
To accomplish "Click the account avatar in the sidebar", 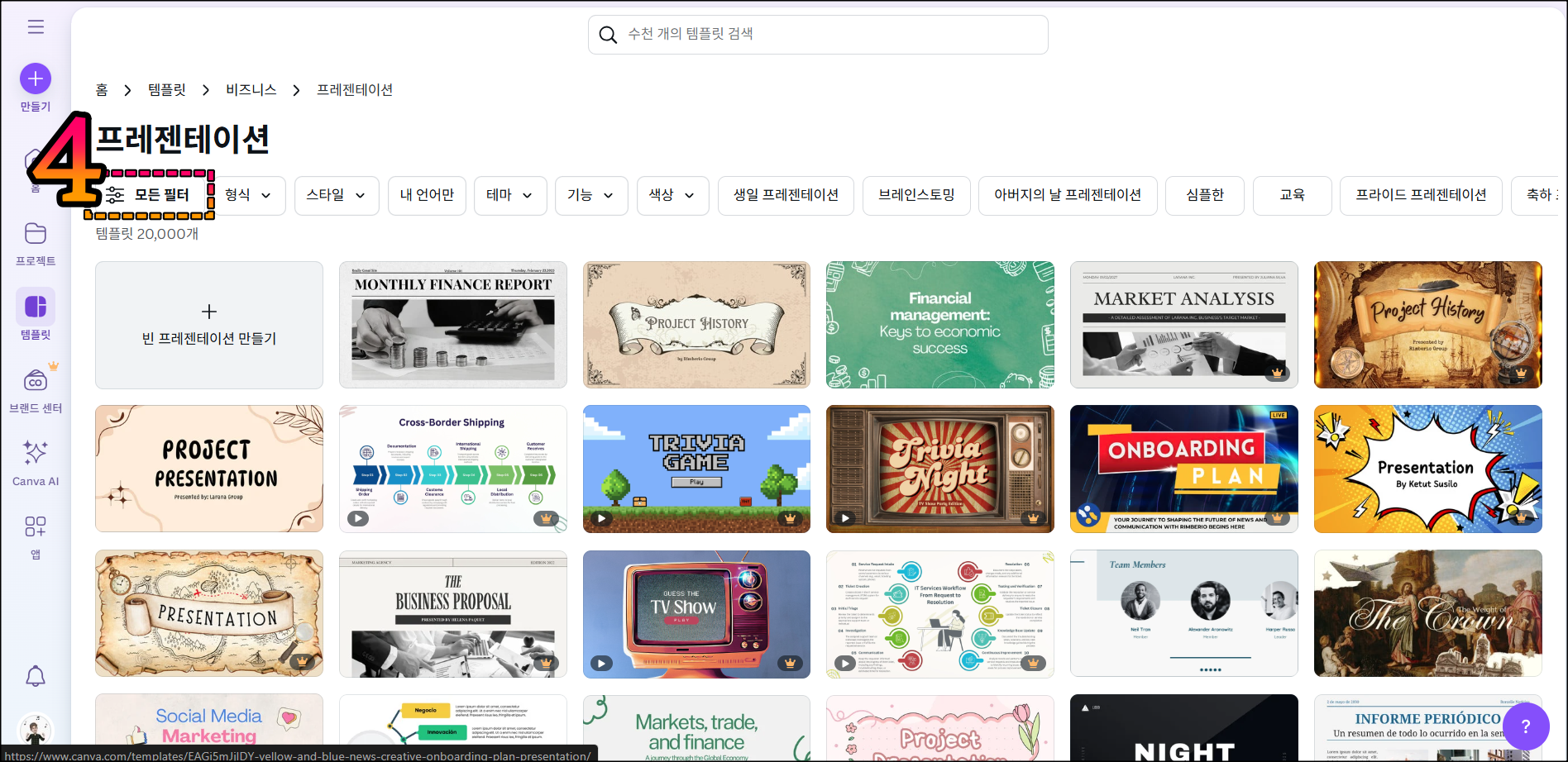I will [36, 731].
